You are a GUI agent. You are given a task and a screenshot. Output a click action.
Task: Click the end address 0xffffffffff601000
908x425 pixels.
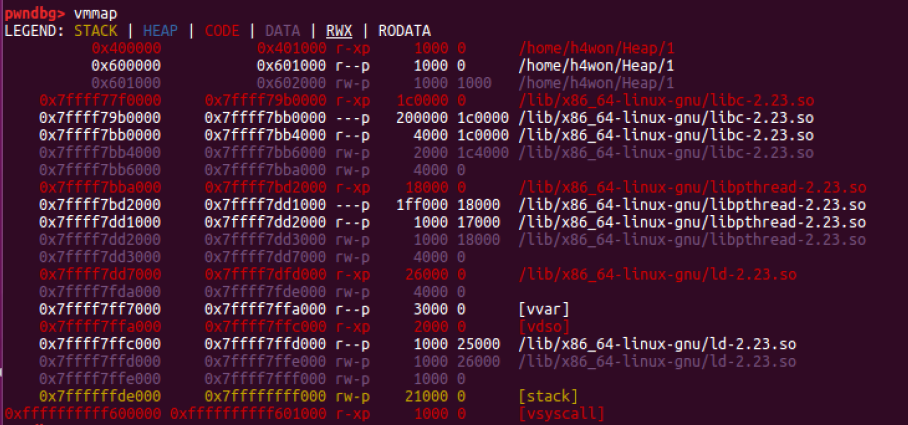pyautogui.click(x=248, y=413)
